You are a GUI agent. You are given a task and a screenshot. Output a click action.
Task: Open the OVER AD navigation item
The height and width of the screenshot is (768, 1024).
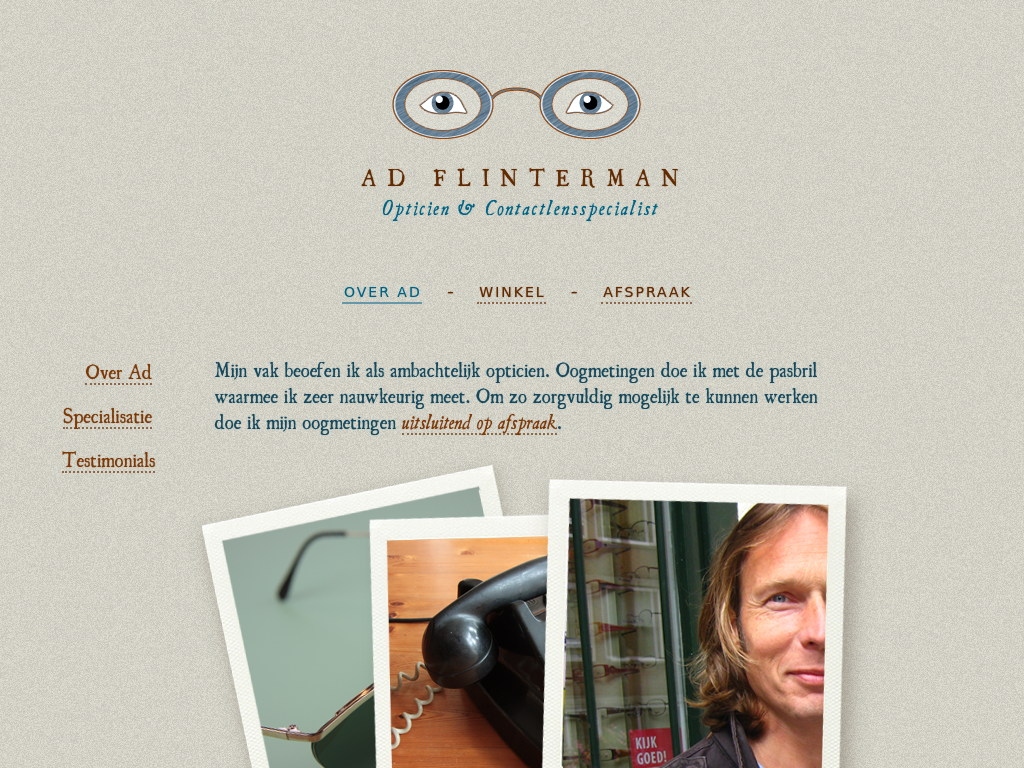click(382, 293)
